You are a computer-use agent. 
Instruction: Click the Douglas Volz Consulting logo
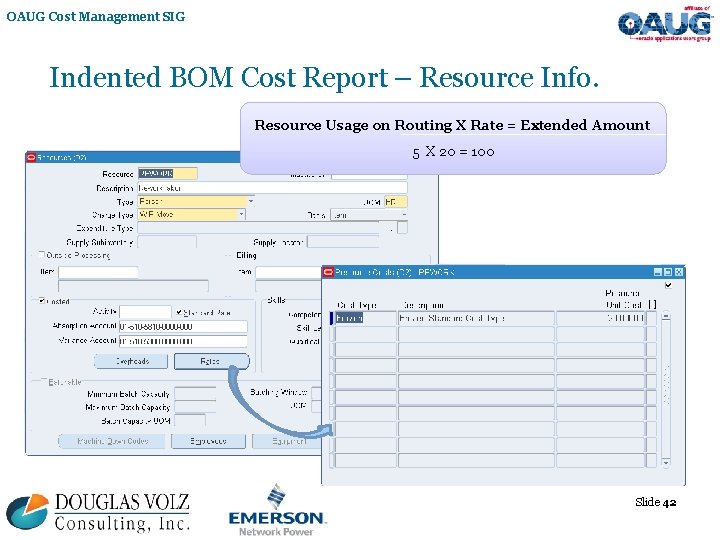coord(98,512)
